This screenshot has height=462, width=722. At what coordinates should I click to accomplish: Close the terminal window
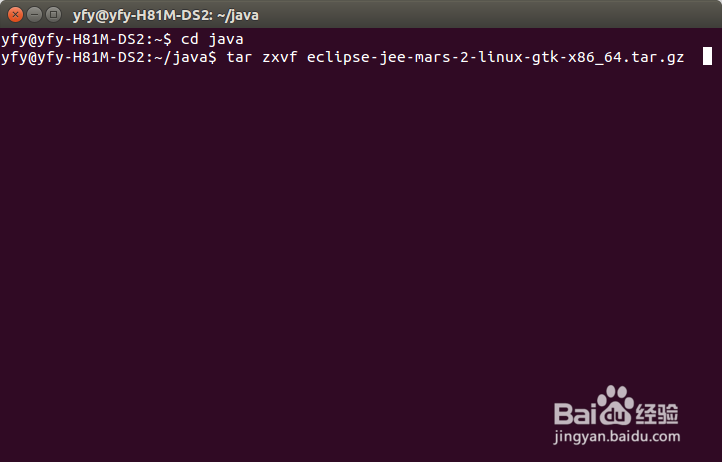point(15,15)
